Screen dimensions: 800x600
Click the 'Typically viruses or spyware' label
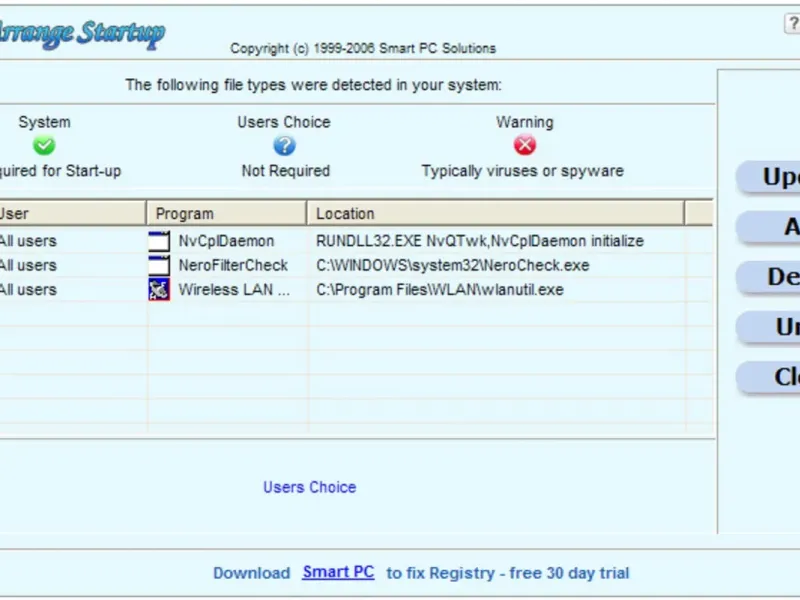coord(522,171)
